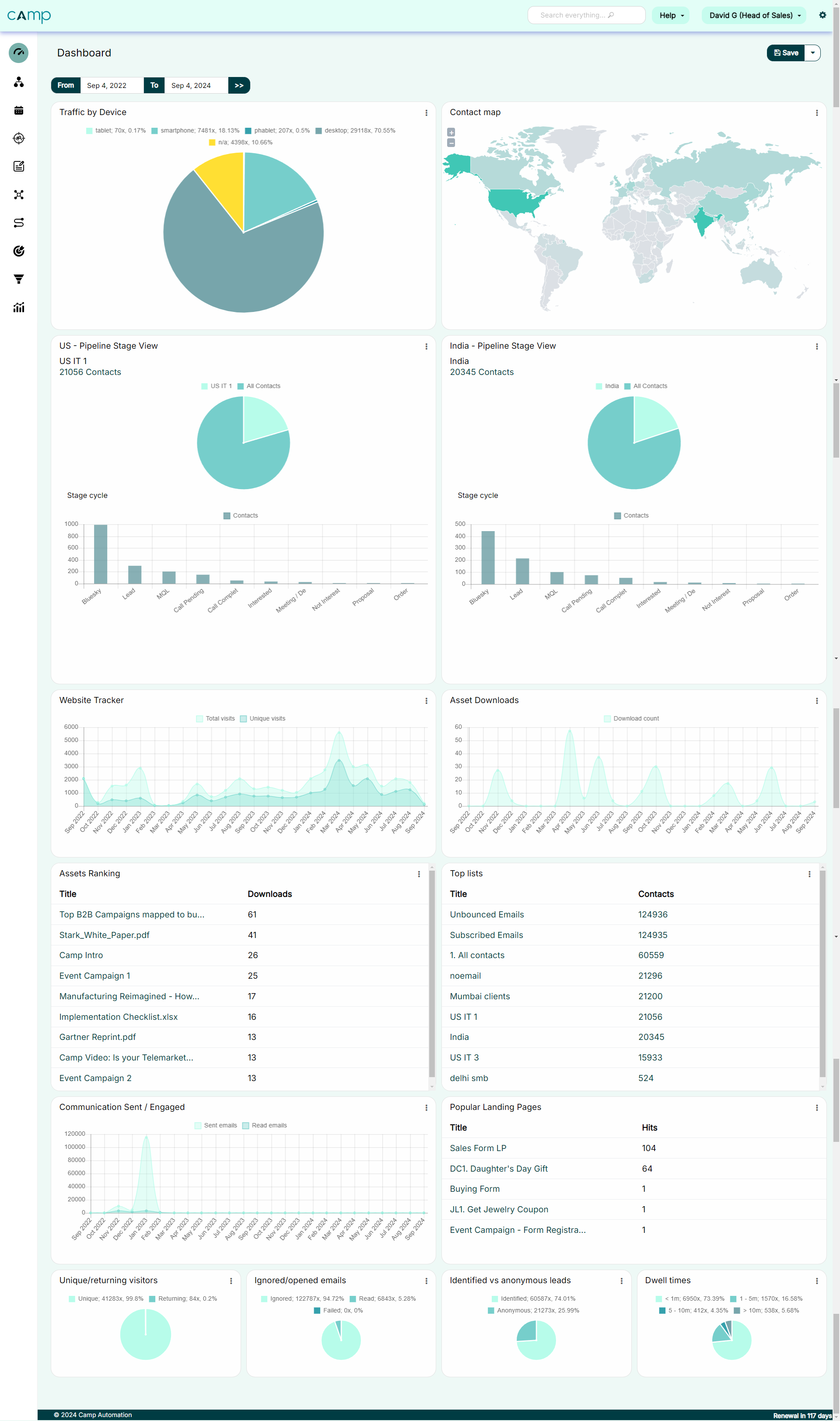Open the bar chart reports sidebar icon
The image size is (840, 1421).
pos(19,307)
